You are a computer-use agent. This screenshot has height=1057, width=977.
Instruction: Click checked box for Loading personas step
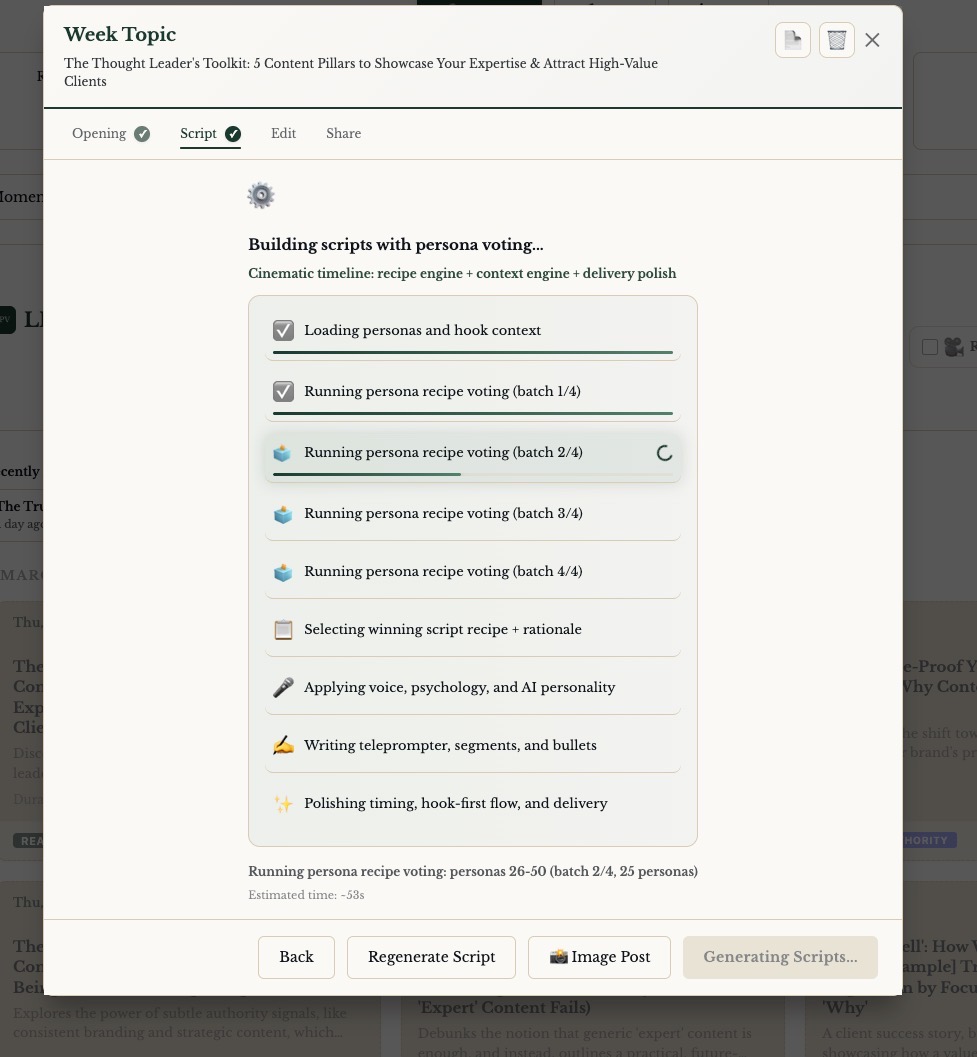[283, 331]
